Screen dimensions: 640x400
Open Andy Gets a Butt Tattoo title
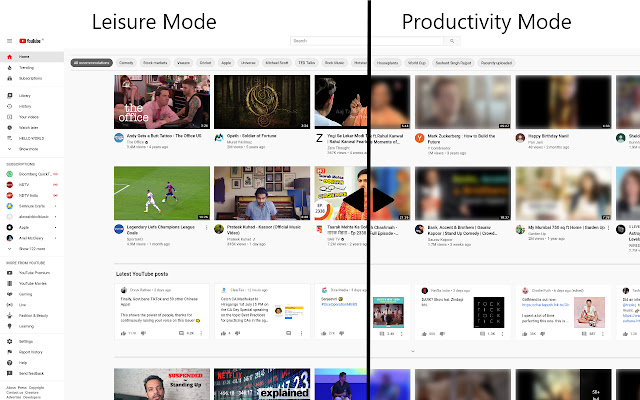[164, 136]
